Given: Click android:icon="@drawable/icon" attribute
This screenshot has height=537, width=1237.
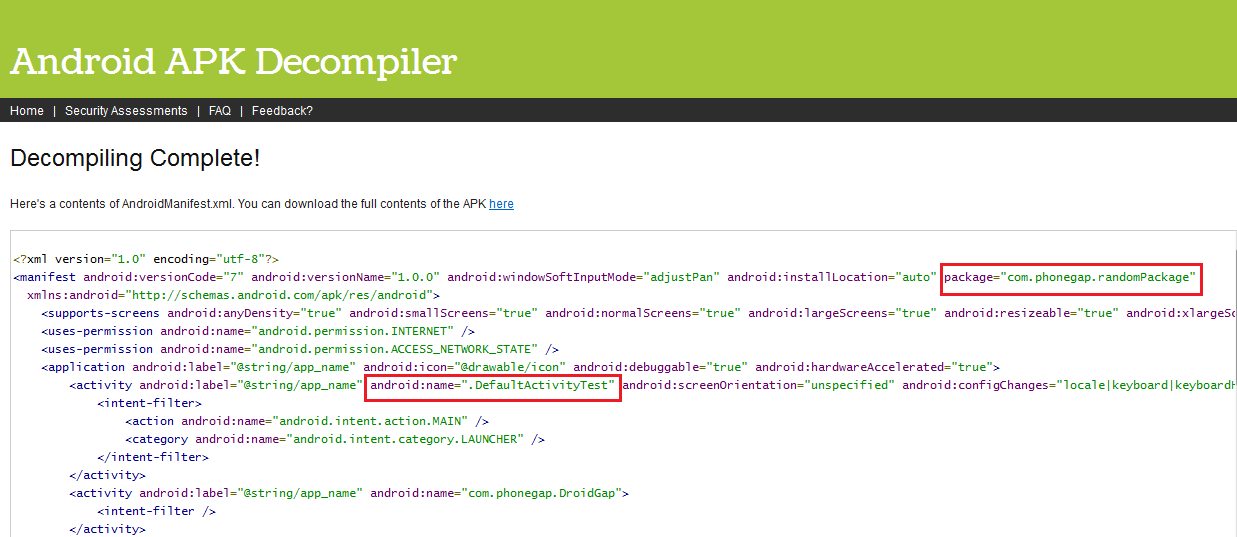Looking at the screenshot, I should (464, 367).
